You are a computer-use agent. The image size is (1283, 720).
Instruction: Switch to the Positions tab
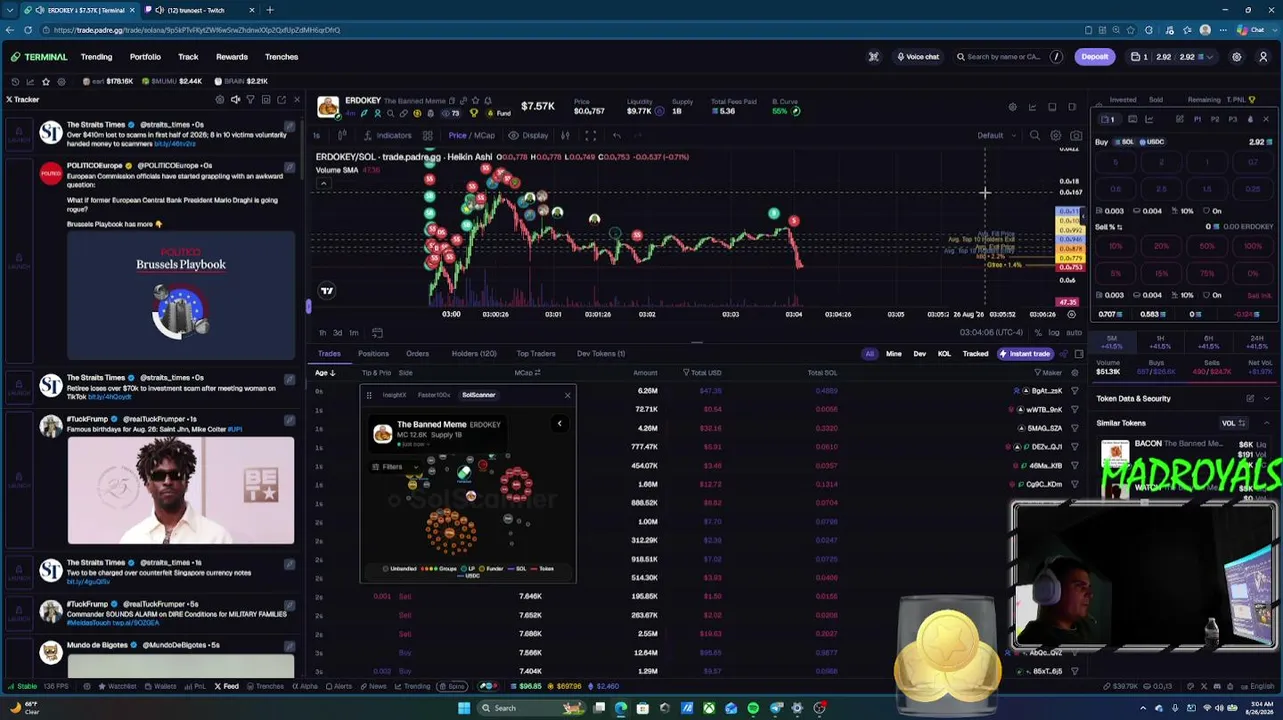pos(373,354)
